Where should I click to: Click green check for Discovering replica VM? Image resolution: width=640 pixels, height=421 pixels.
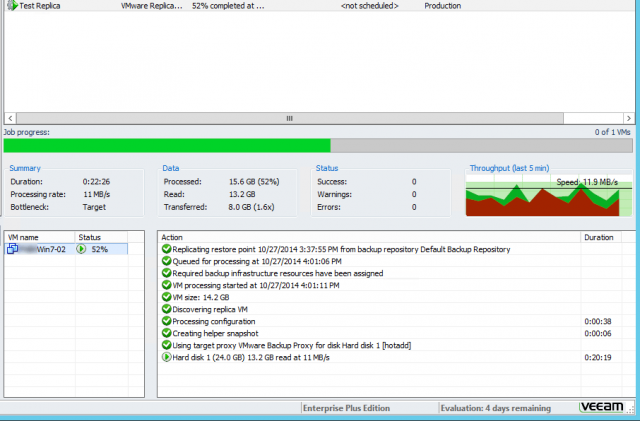pyautogui.click(x=166, y=309)
